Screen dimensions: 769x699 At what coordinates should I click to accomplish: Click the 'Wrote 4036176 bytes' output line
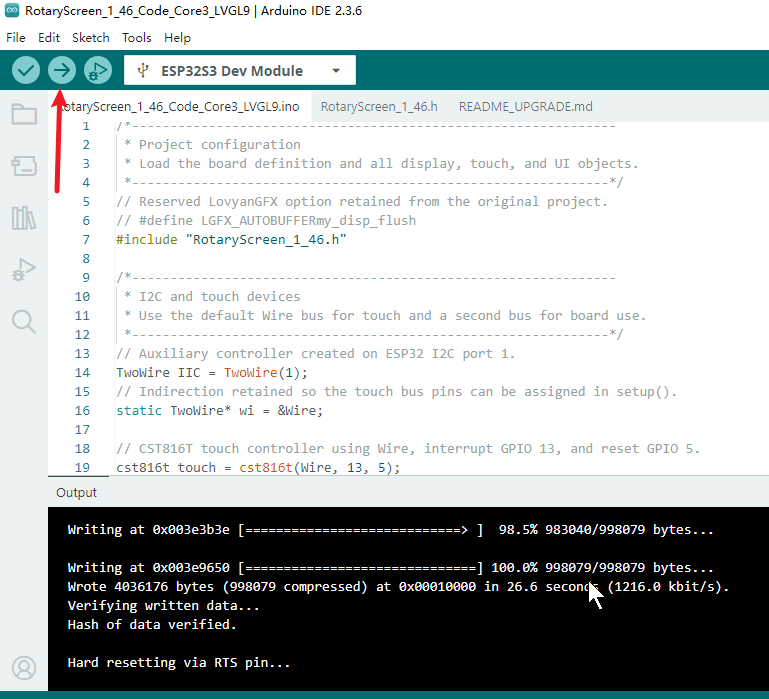click(398, 587)
